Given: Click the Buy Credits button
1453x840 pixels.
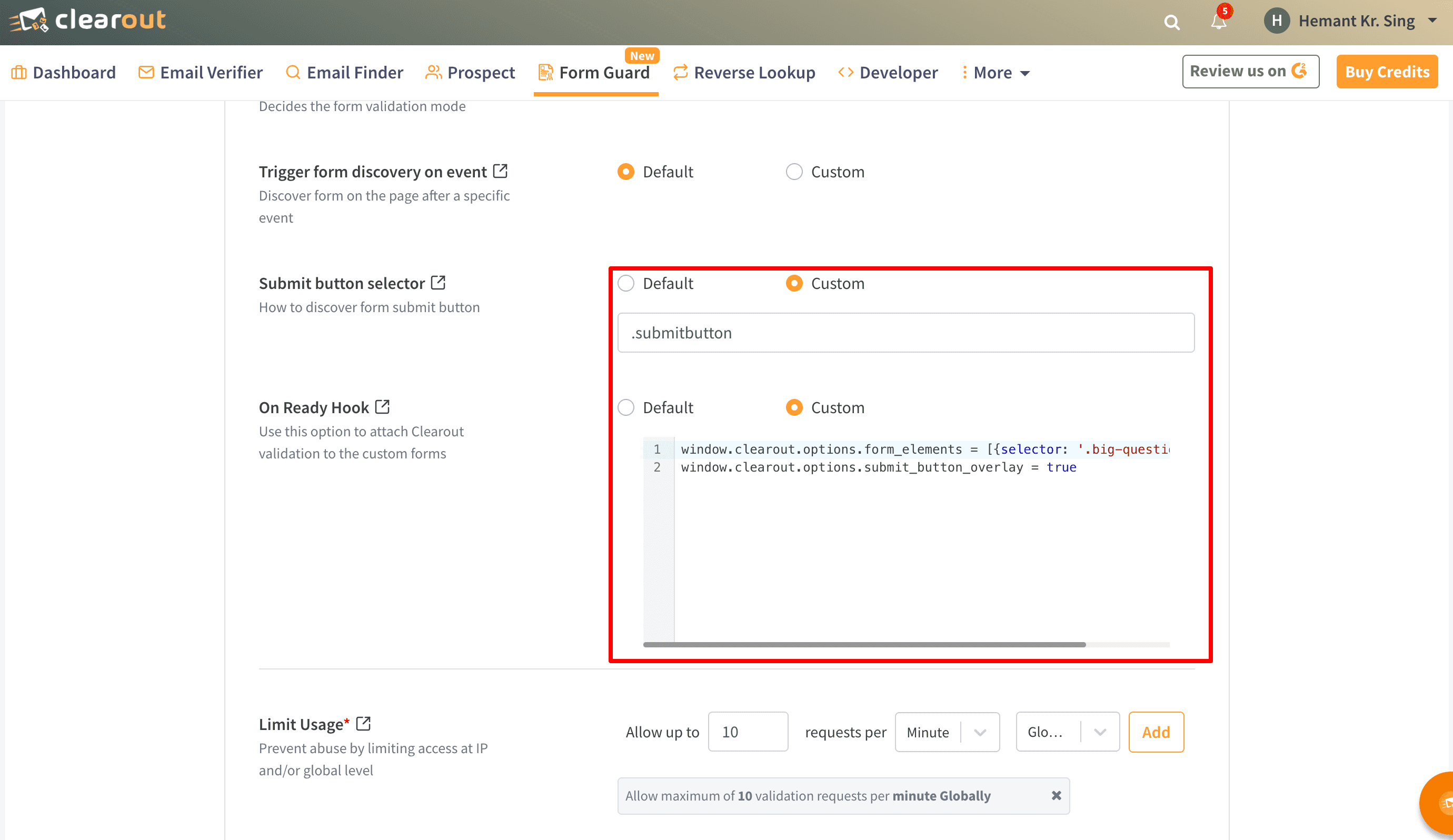Looking at the screenshot, I should click(1387, 71).
